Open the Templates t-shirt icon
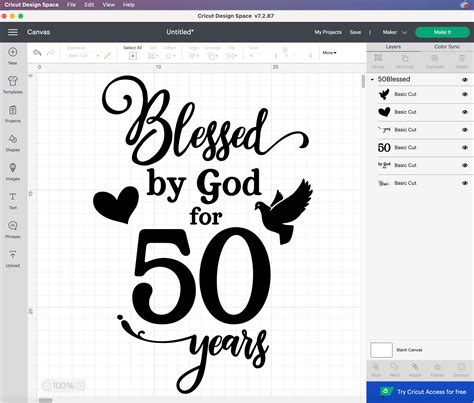The width and height of the screenshot is (474, 403). 13,81
